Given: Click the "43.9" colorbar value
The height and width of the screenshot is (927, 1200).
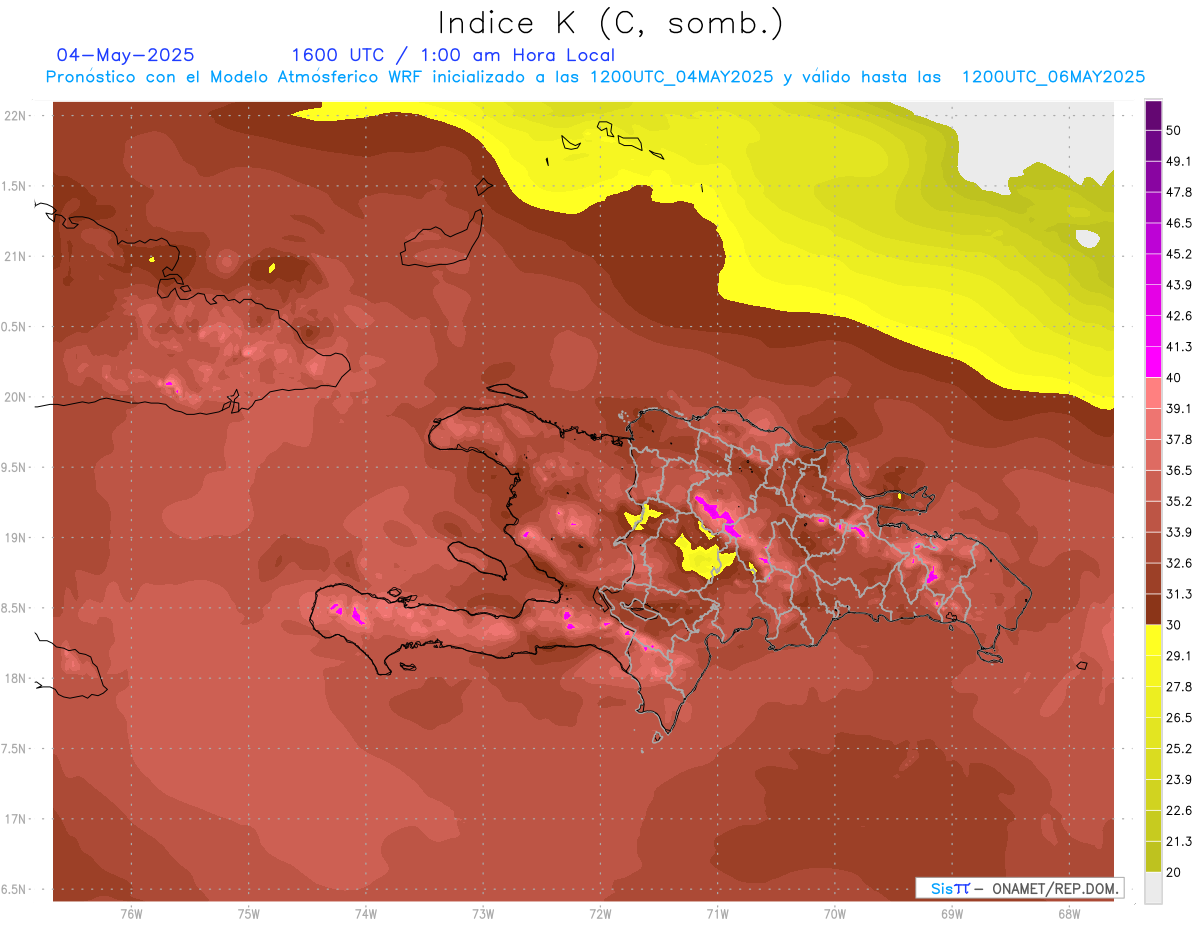Looking at the screenshot, I should point(1179,285).
